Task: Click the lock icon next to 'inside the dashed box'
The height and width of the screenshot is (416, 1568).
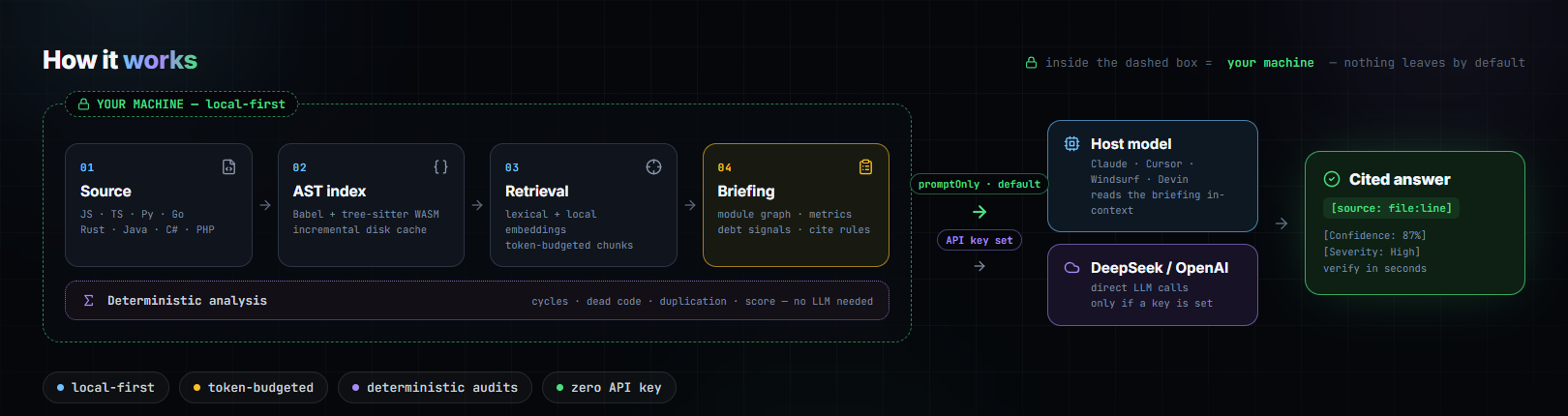Action: click(x=1032, y=62)
